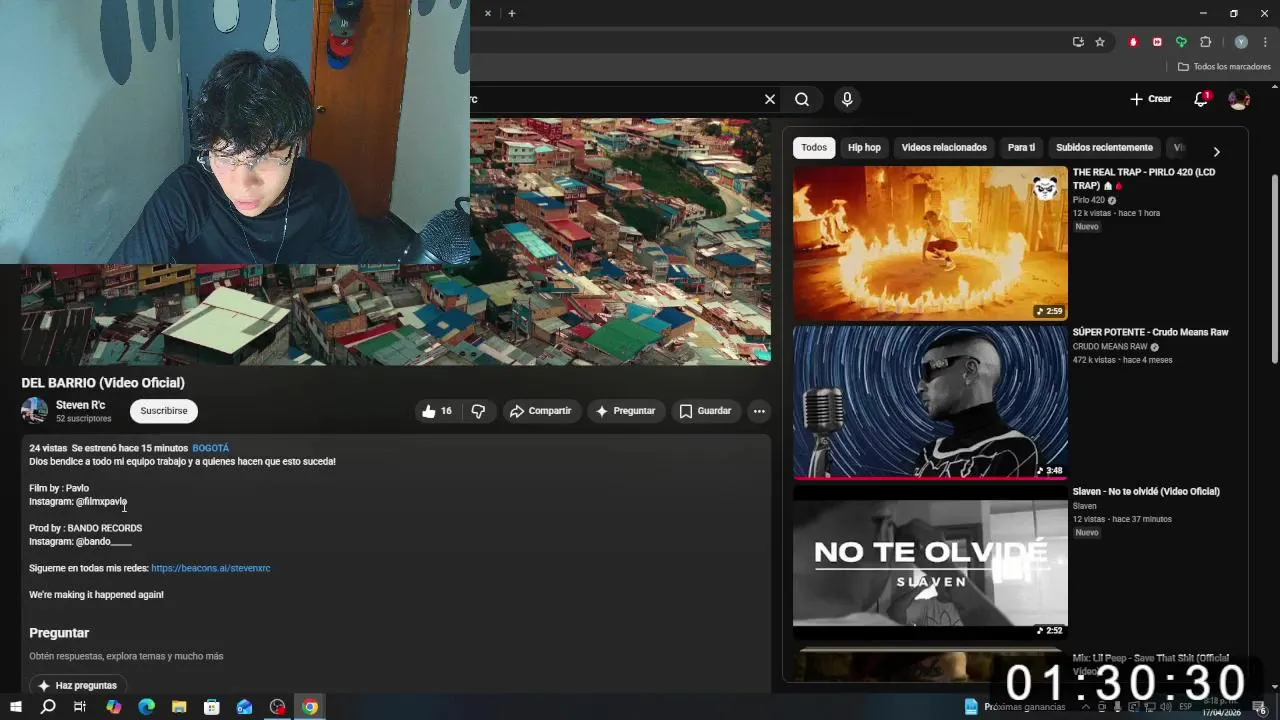Open Steven R'c channel name link
Screen dimensions: 1280x720
point(80,405)
